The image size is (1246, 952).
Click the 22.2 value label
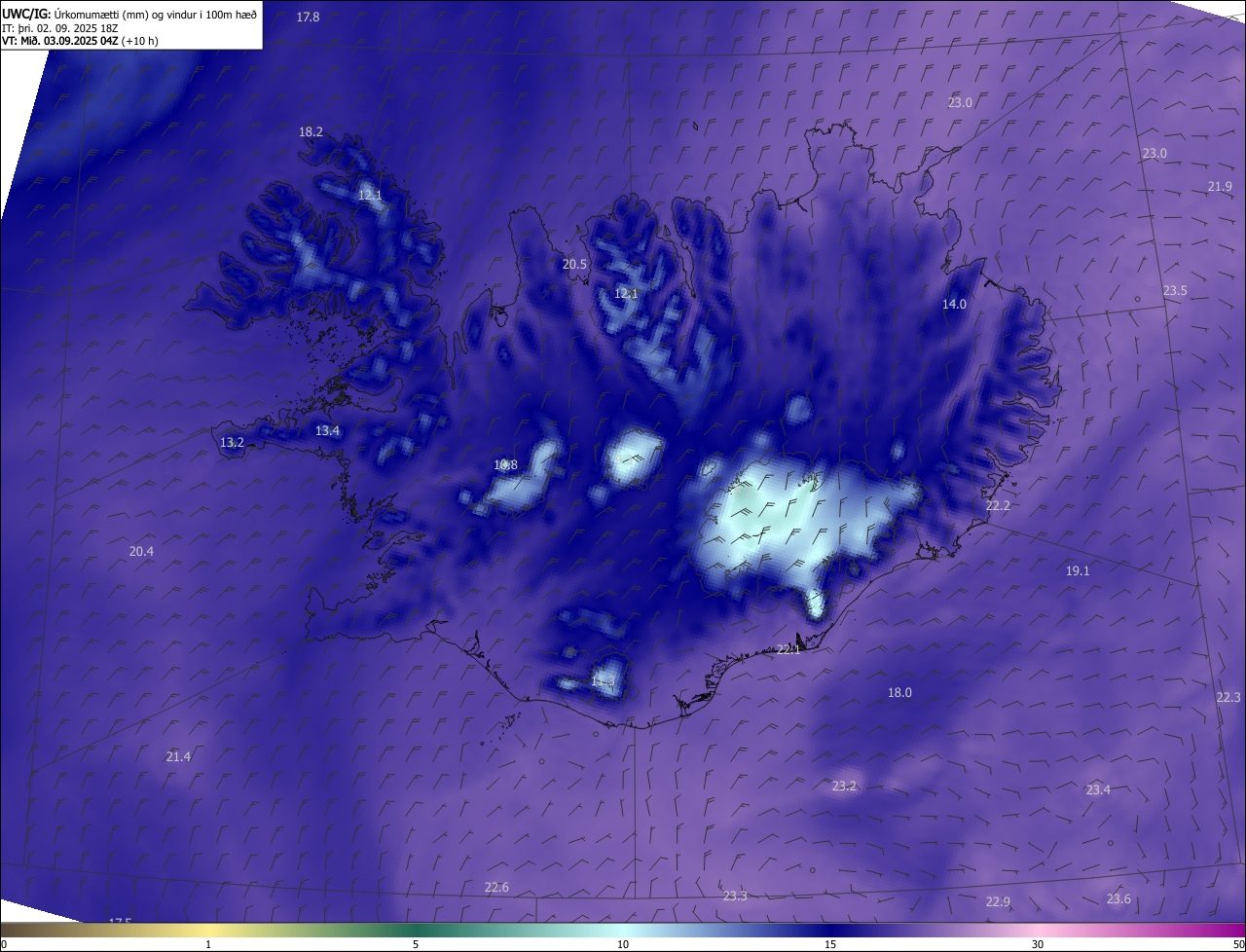[998, 506]
